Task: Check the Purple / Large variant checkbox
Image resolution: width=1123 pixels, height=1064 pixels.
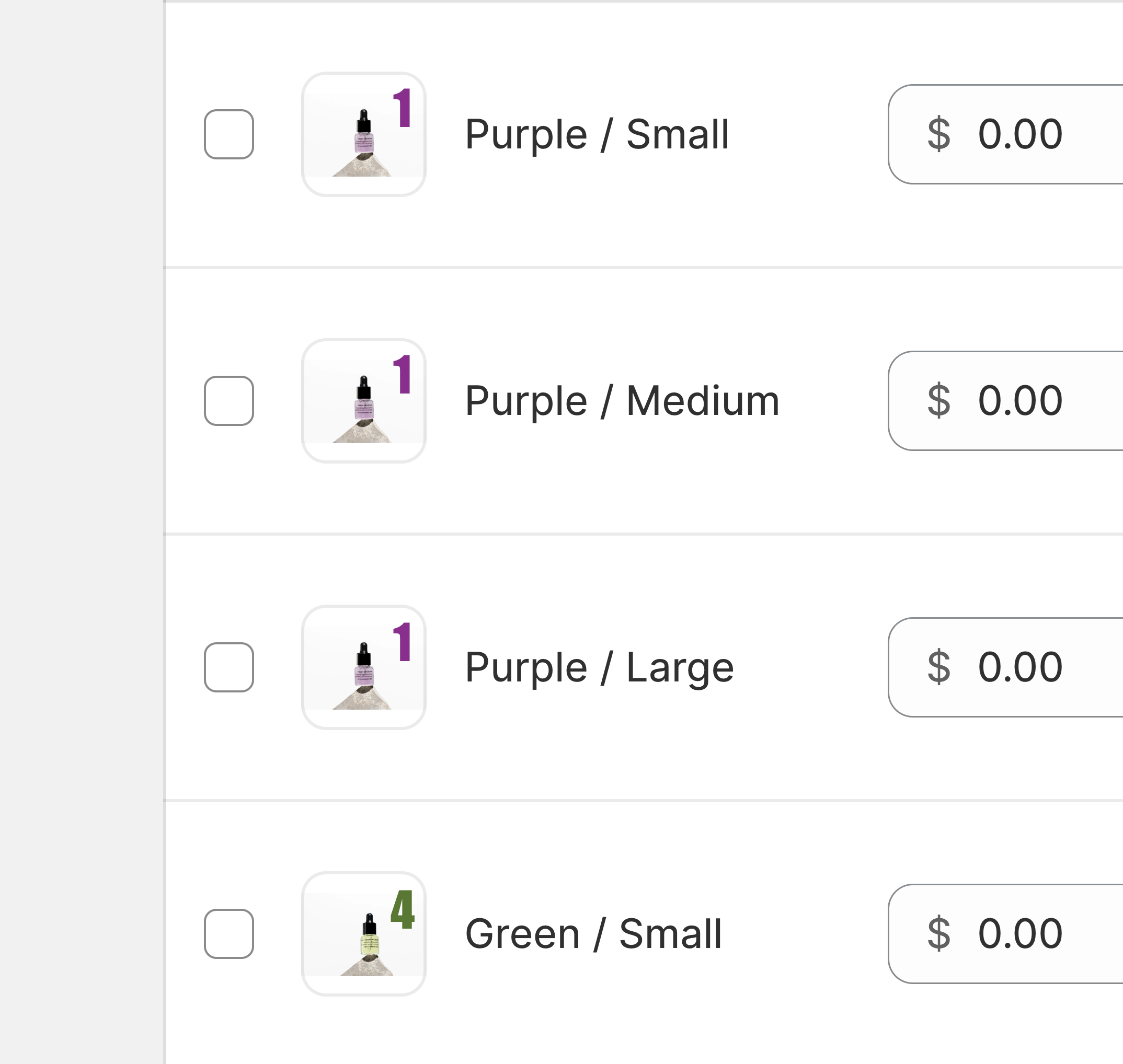Action: tap(228, 667)
